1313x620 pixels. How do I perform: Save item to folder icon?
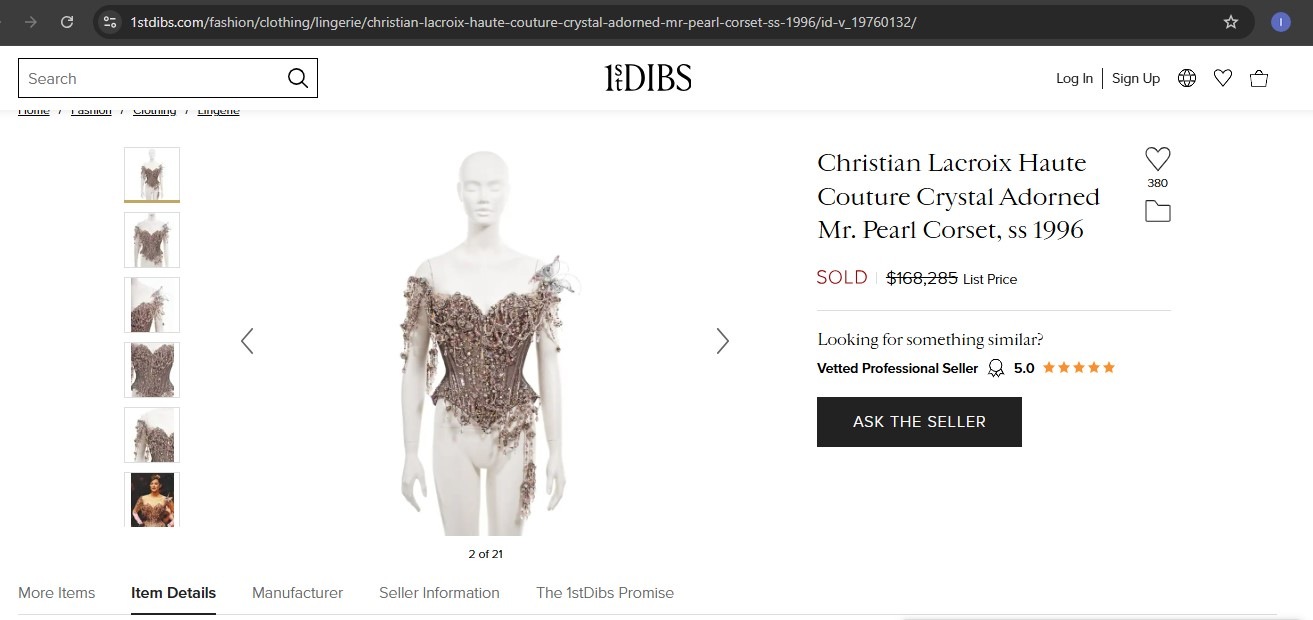click(x=1157, y=211)
